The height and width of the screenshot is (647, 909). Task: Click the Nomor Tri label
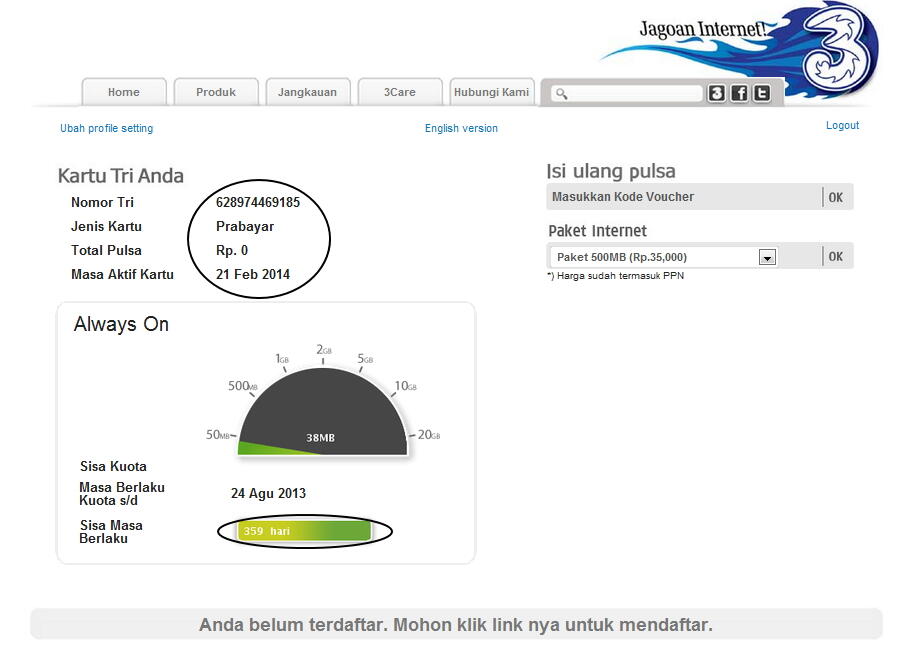(x=102, y=202)
